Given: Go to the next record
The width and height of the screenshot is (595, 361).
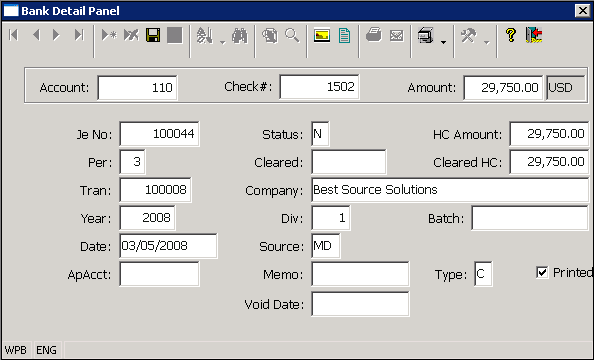Looking at the screenshot, I should [x=57, y=35].
